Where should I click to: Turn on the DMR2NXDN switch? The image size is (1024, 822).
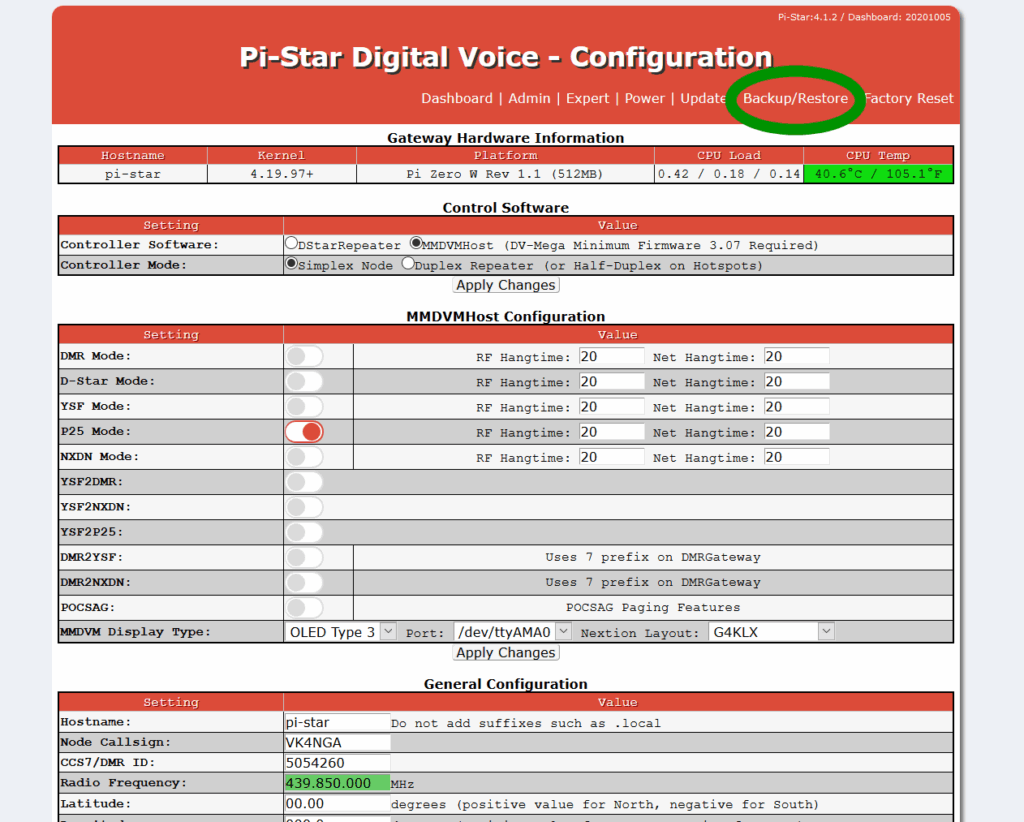(304, 582)
